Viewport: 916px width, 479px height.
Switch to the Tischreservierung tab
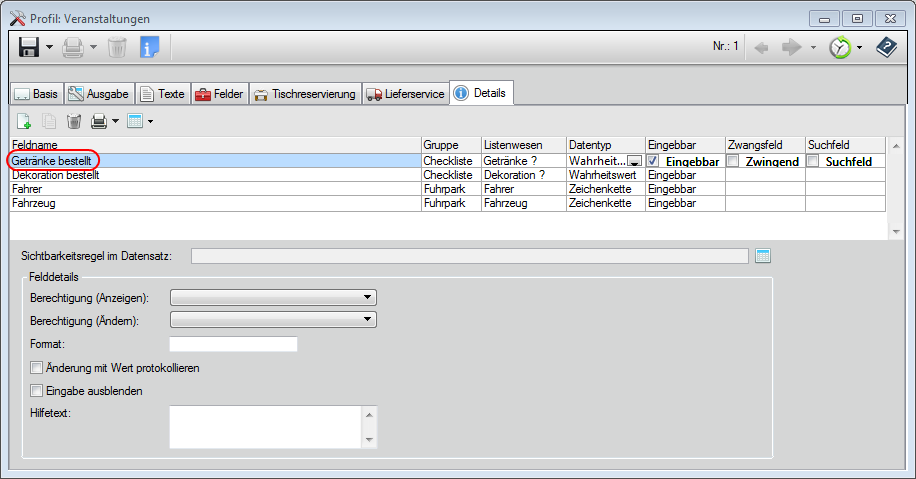coord(305,94)
